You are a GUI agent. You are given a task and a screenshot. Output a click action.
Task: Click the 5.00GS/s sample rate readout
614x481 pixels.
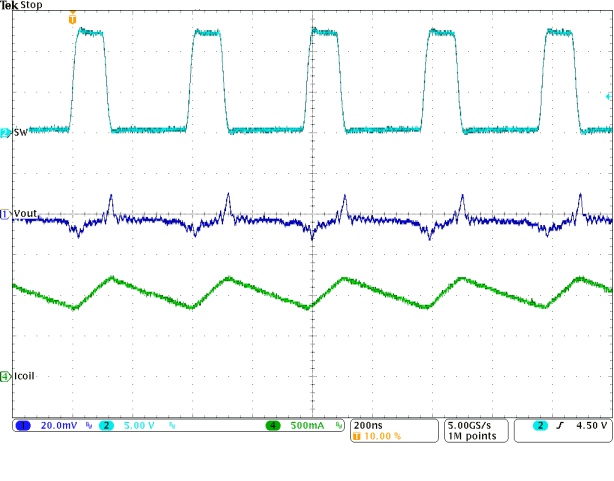476,425
